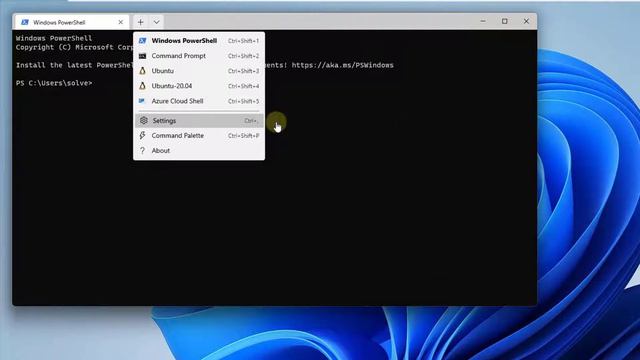Start the Ubuntu profile
Screen dimensions: 640x360
click(x=199, y=71)
